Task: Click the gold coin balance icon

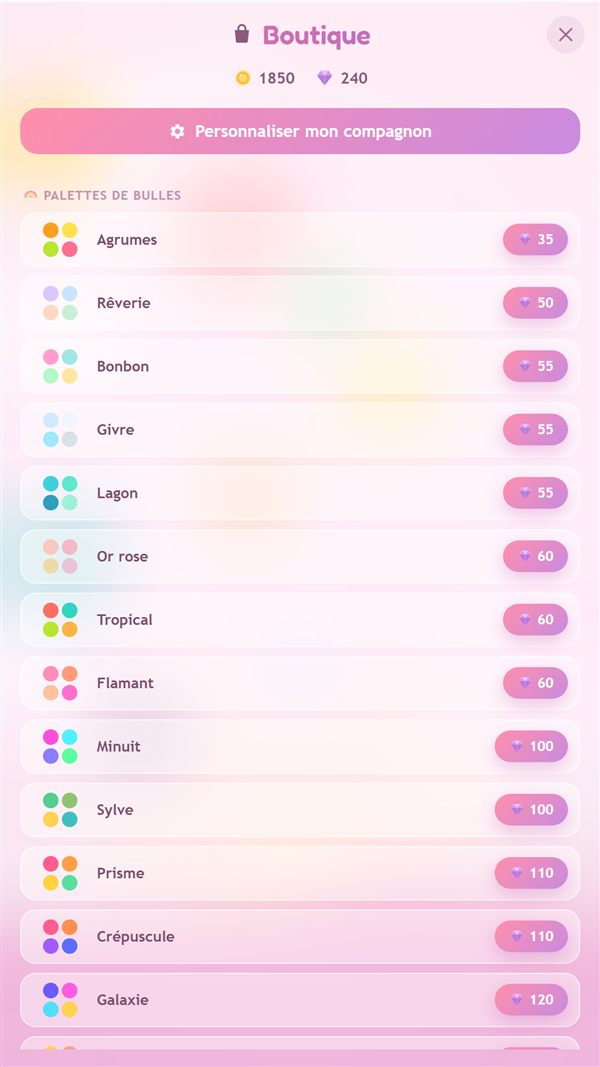Action: pyautogui.click(x=243, y=78)
